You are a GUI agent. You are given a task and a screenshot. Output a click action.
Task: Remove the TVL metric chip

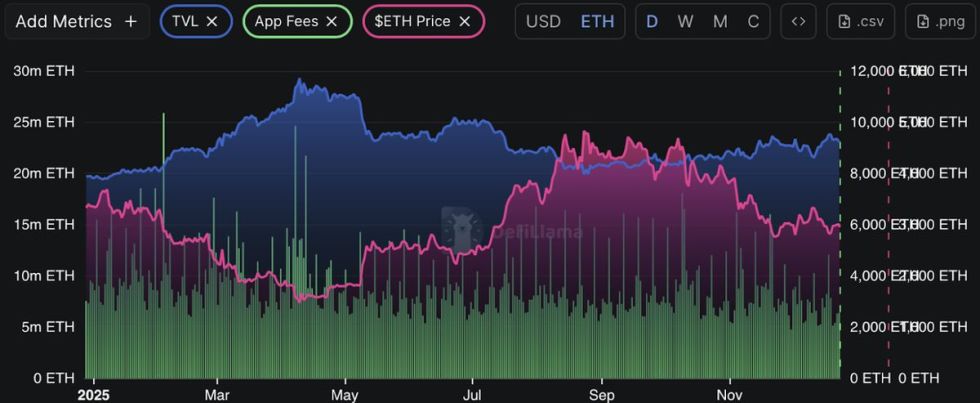(x=212, y=21)
